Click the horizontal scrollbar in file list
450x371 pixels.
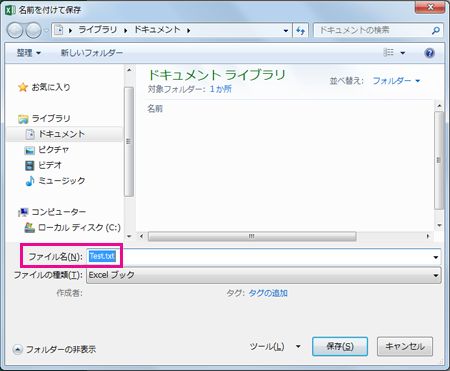(x=252, y=236)
